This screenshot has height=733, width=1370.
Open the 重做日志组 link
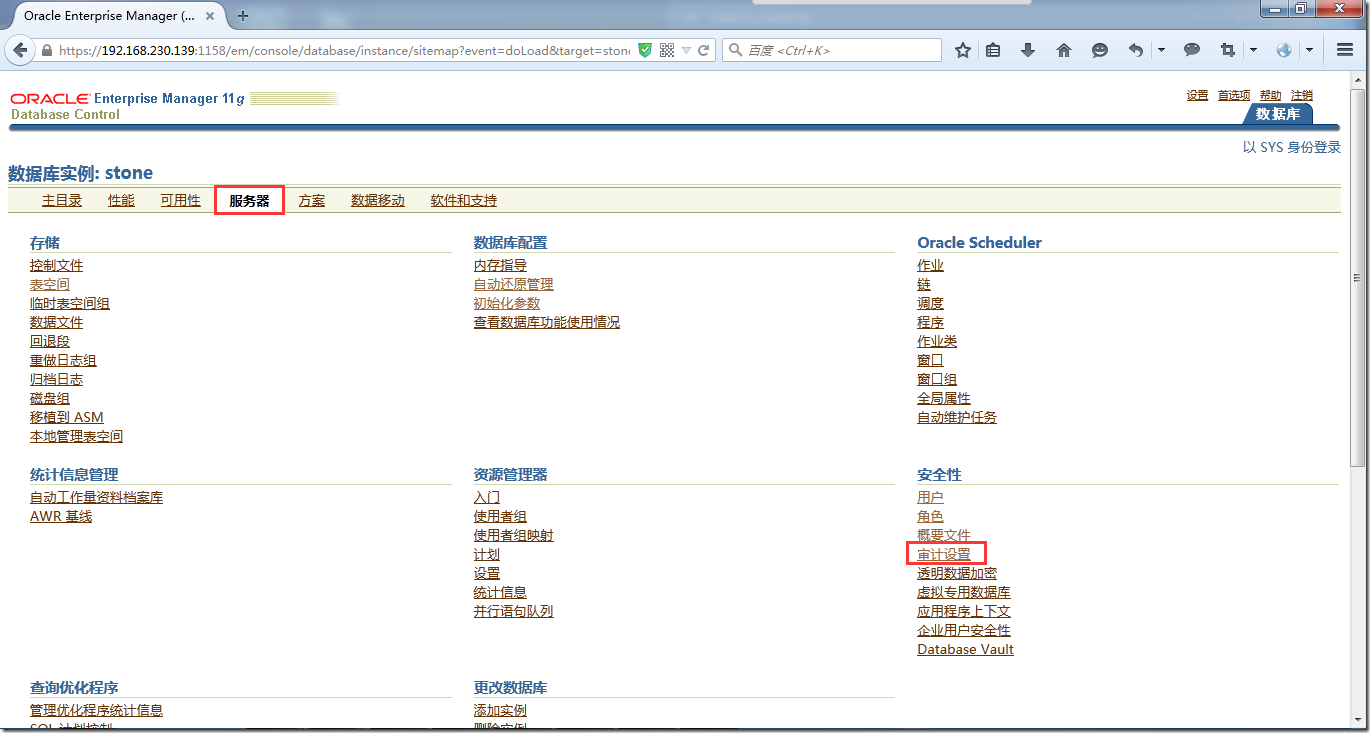click(63, 360)
